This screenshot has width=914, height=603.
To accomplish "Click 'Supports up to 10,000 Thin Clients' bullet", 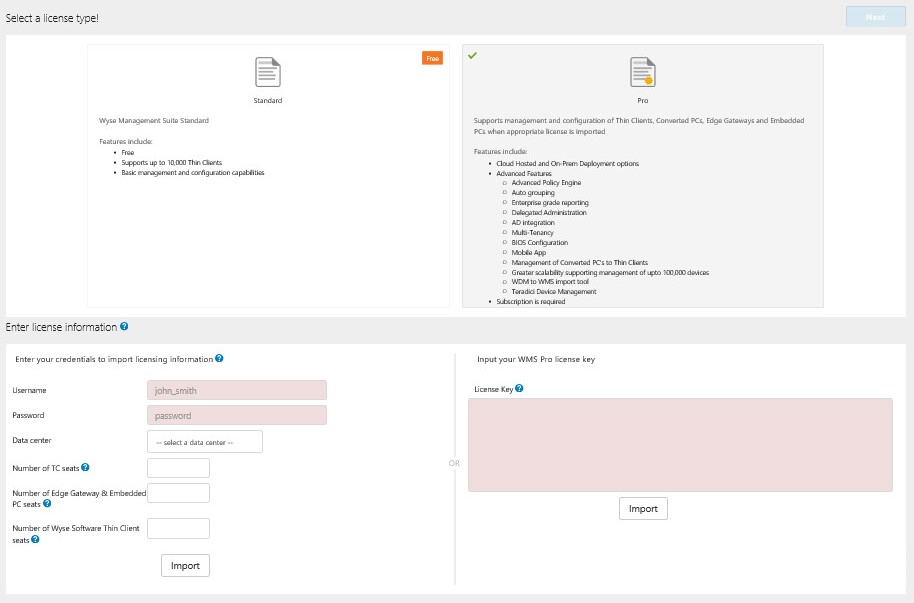I will [171, 163].
